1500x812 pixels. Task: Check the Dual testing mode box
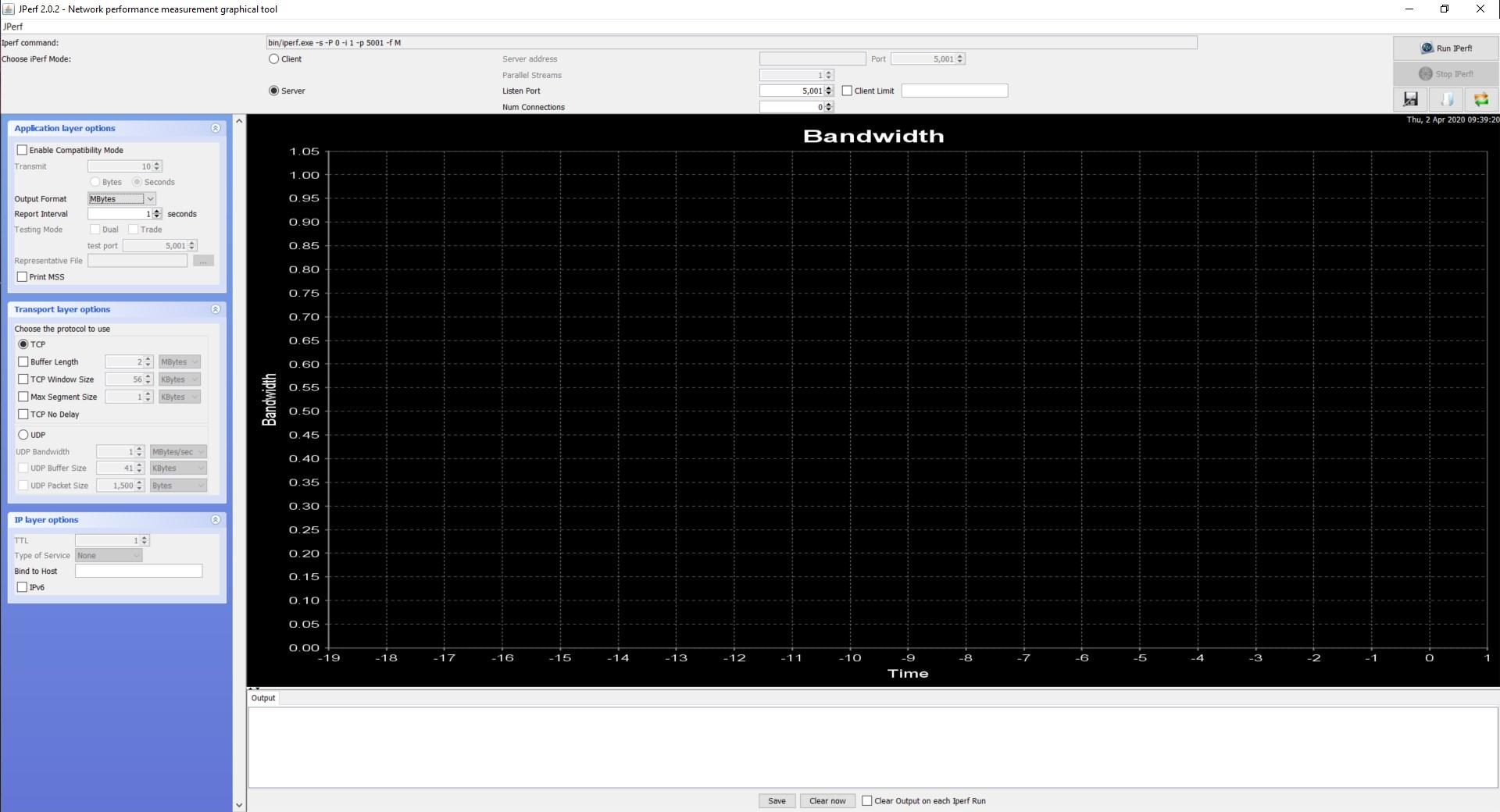95,230
